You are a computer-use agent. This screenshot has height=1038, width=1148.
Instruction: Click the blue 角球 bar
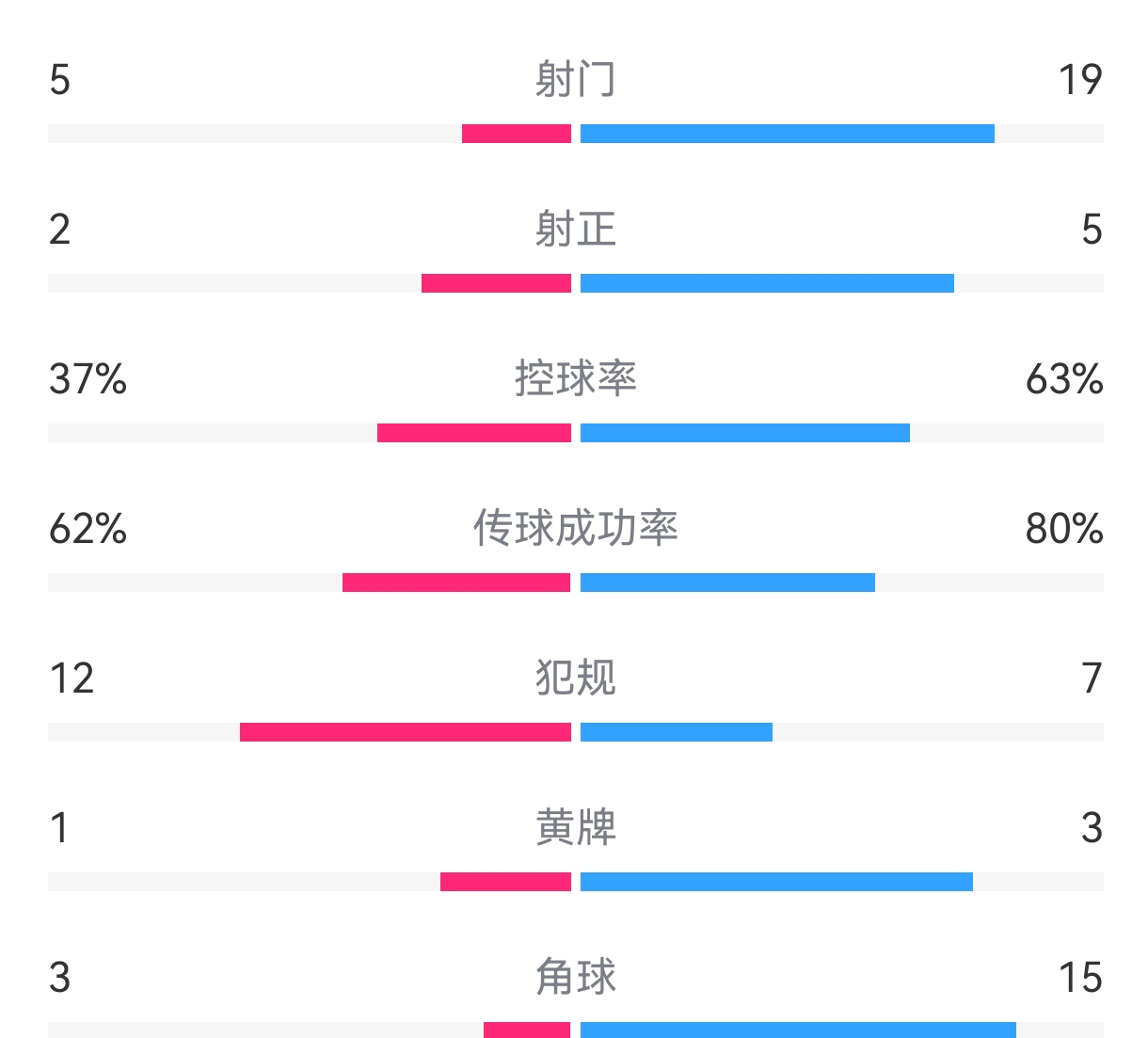798,1030
